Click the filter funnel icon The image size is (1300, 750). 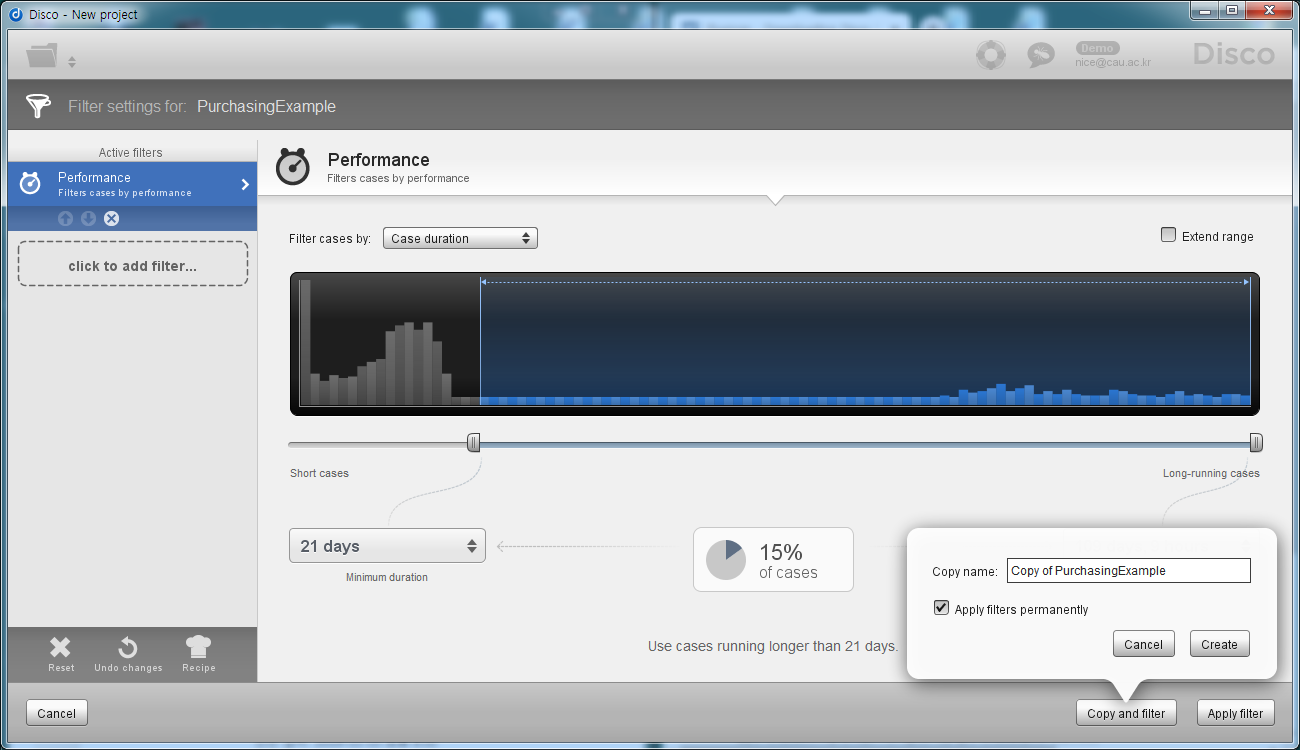[38, 106]
